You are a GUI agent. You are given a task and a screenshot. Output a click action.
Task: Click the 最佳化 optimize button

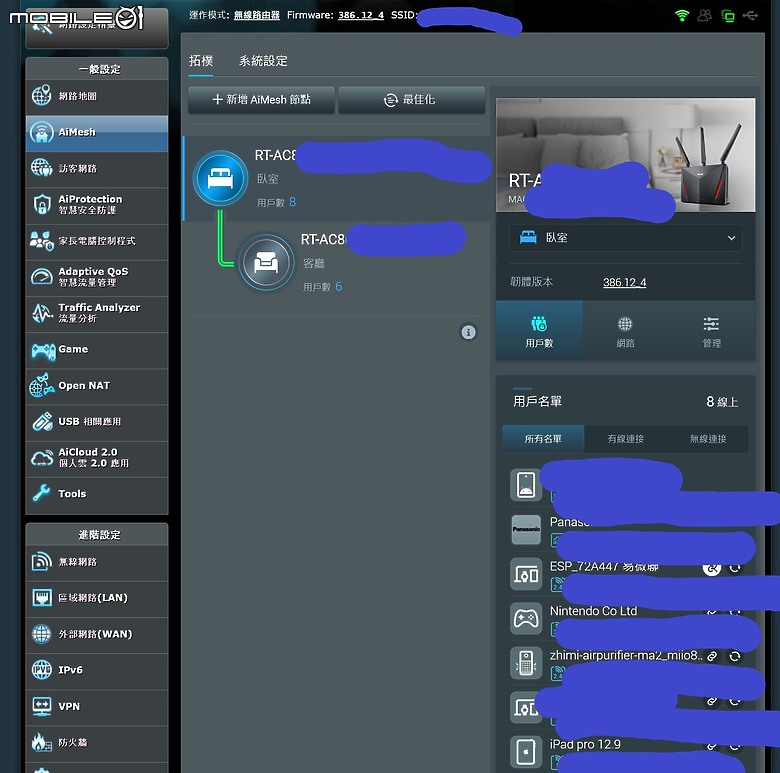click(411, 99)
